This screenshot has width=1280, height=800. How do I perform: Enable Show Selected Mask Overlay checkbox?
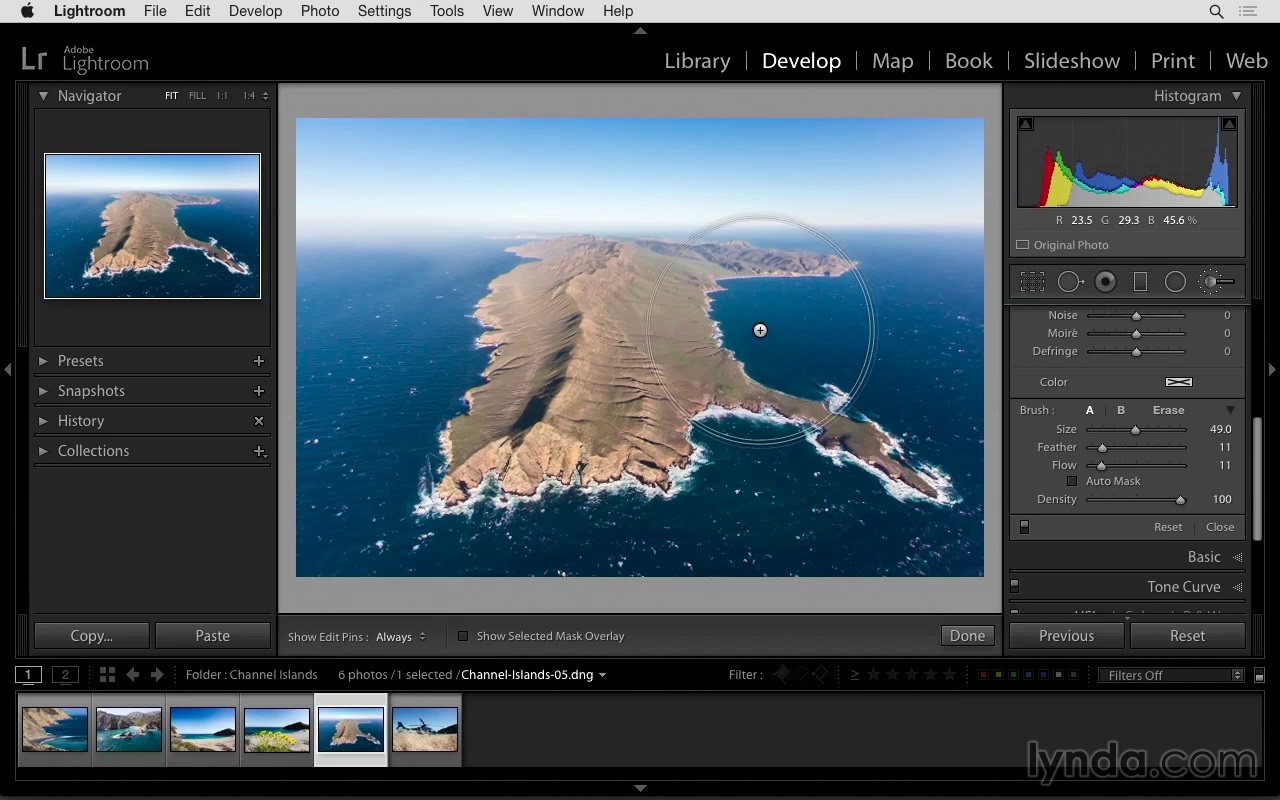click(463, 636)
